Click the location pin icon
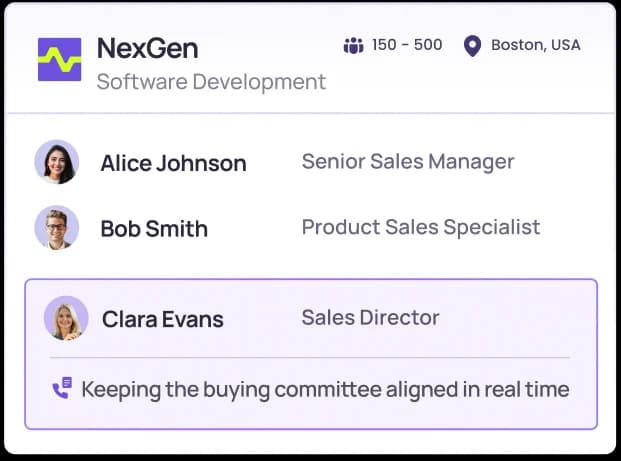The image size is (621, 461). tap(472, 46)
